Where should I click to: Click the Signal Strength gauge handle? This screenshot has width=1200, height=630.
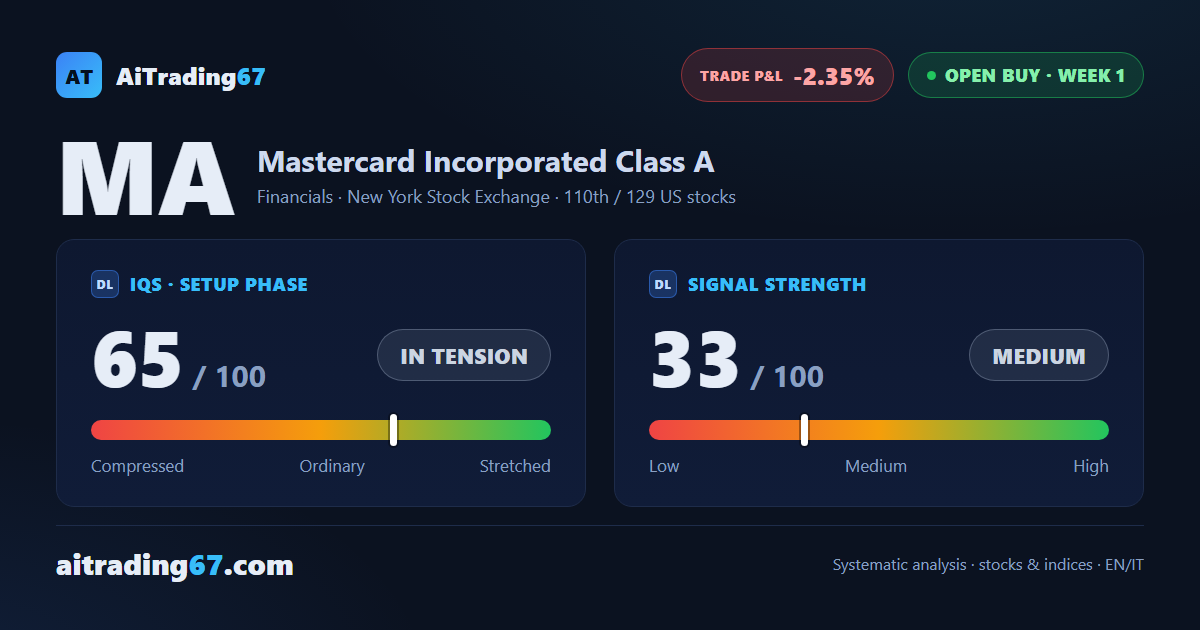tap(804, 430)
